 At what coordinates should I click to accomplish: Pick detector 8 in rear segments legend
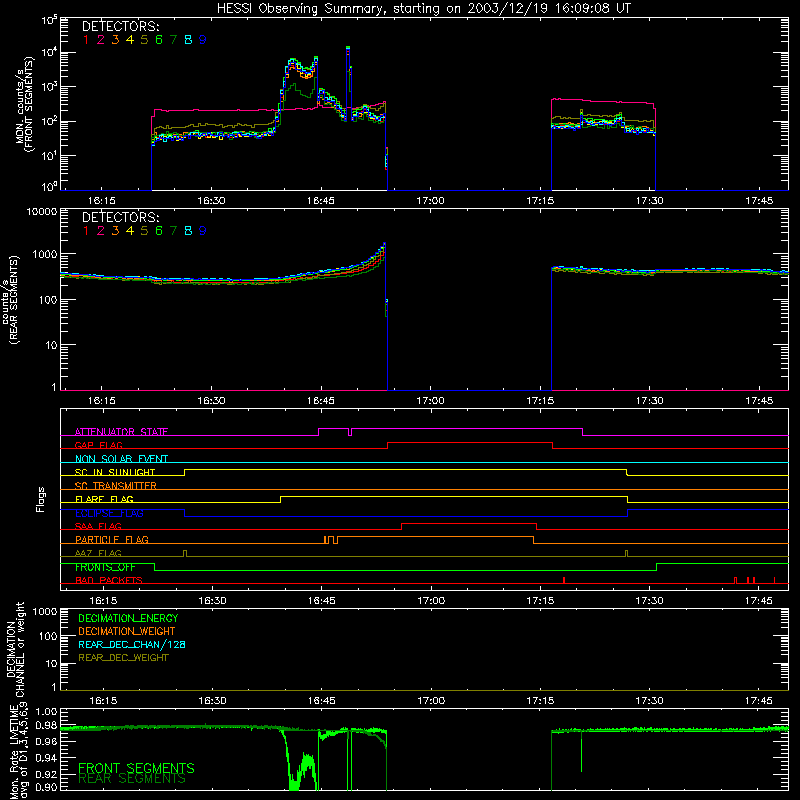188,231
